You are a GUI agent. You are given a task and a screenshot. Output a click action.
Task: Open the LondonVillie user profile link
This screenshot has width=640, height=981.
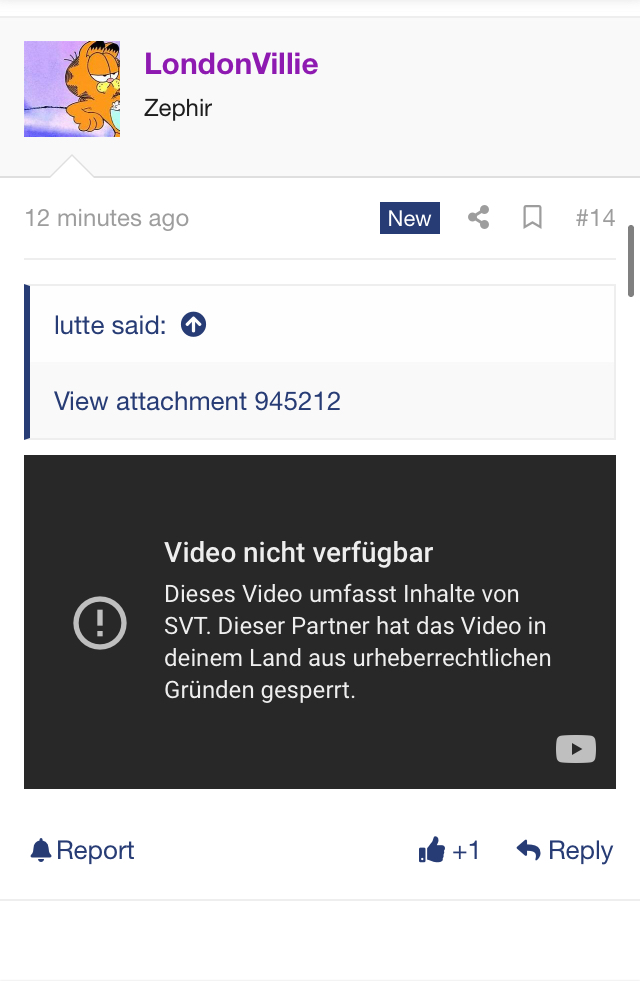point(231,64)
